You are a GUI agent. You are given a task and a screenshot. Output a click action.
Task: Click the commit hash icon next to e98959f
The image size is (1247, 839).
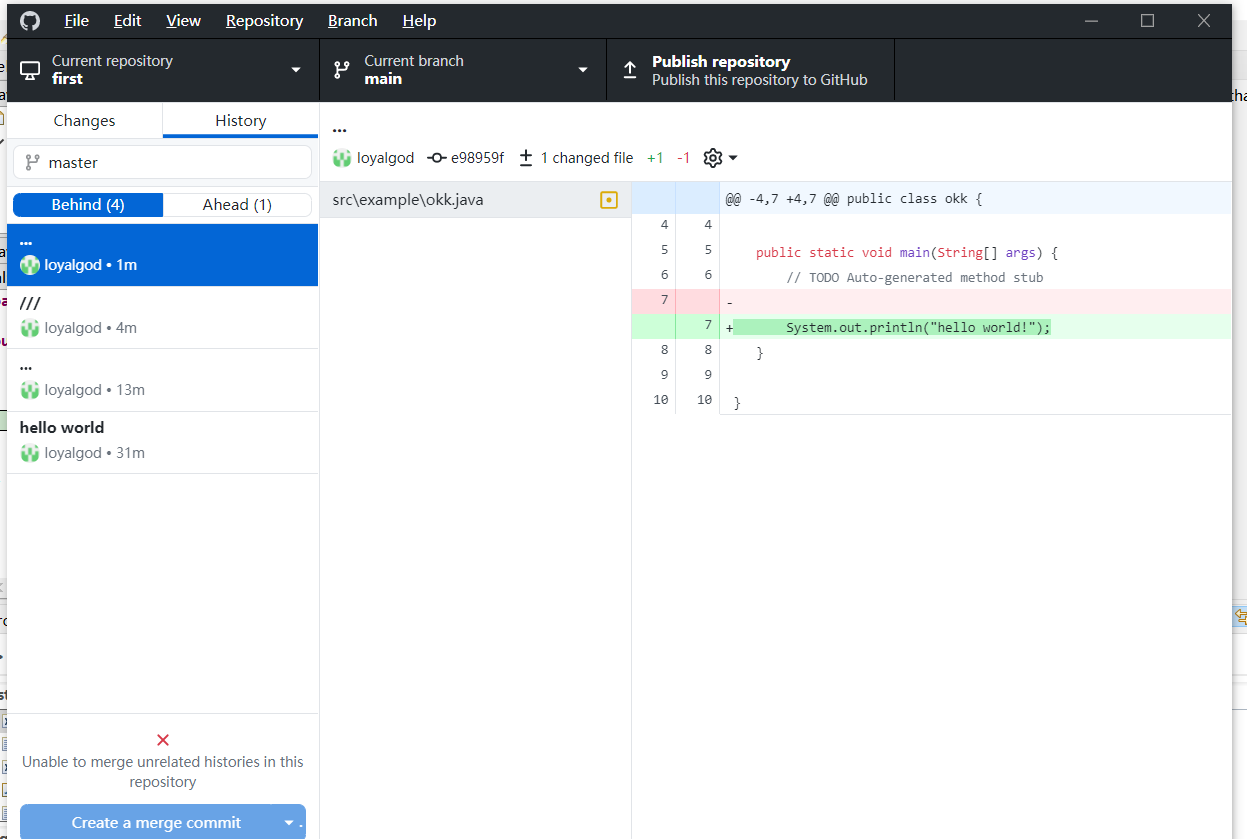pyautogui.click(x=437, y=158)
